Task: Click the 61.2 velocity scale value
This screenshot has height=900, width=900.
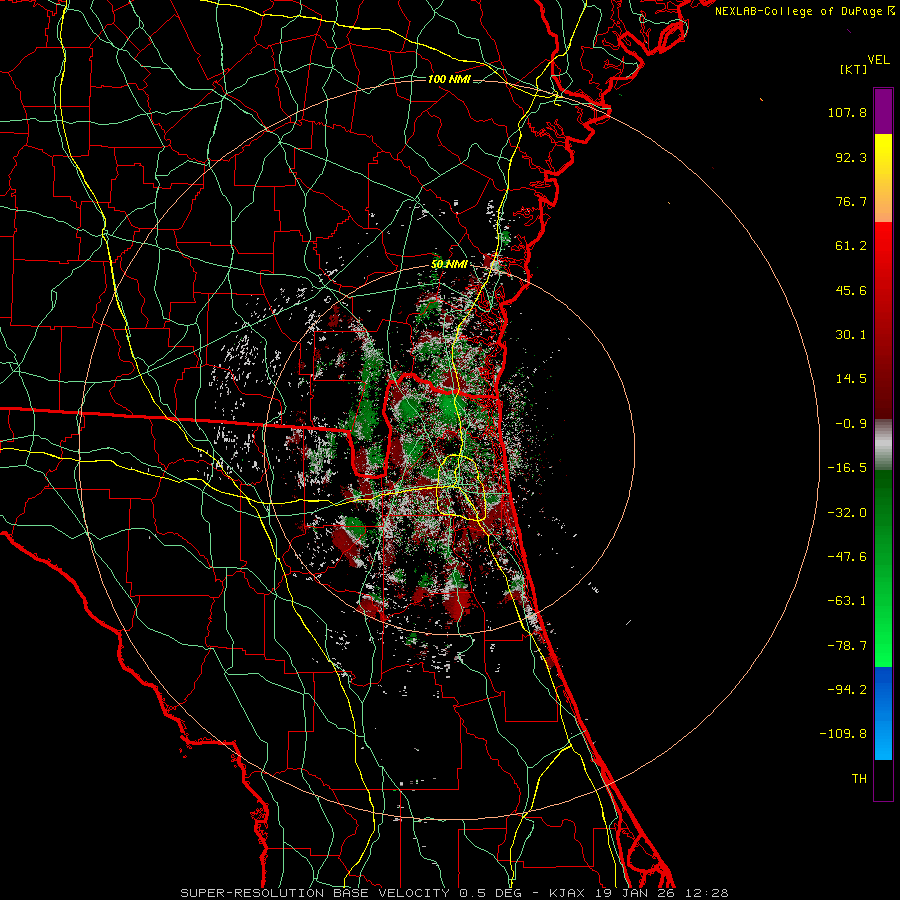Action: 851,246
